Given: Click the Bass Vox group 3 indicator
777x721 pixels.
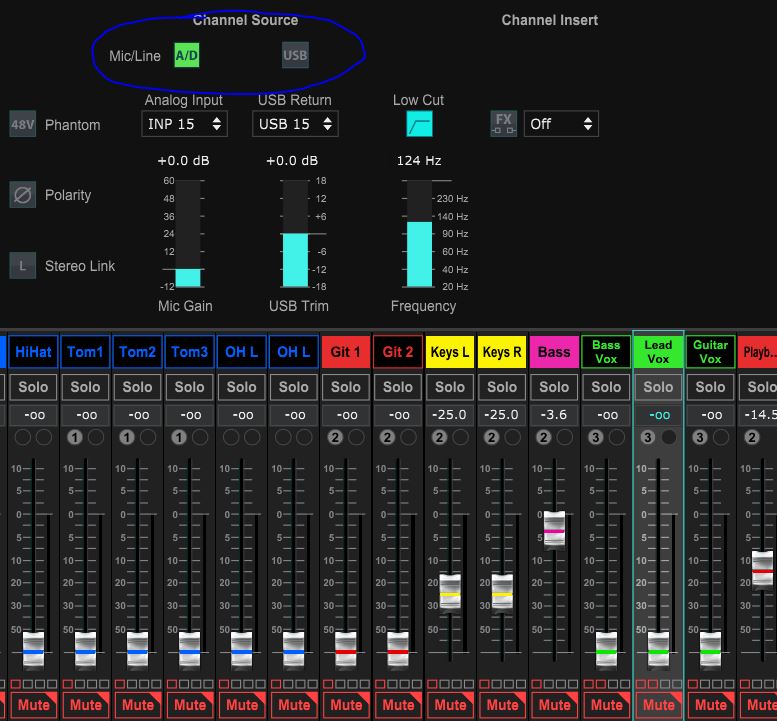Looking at the screenshot, I should click(596, 437).
